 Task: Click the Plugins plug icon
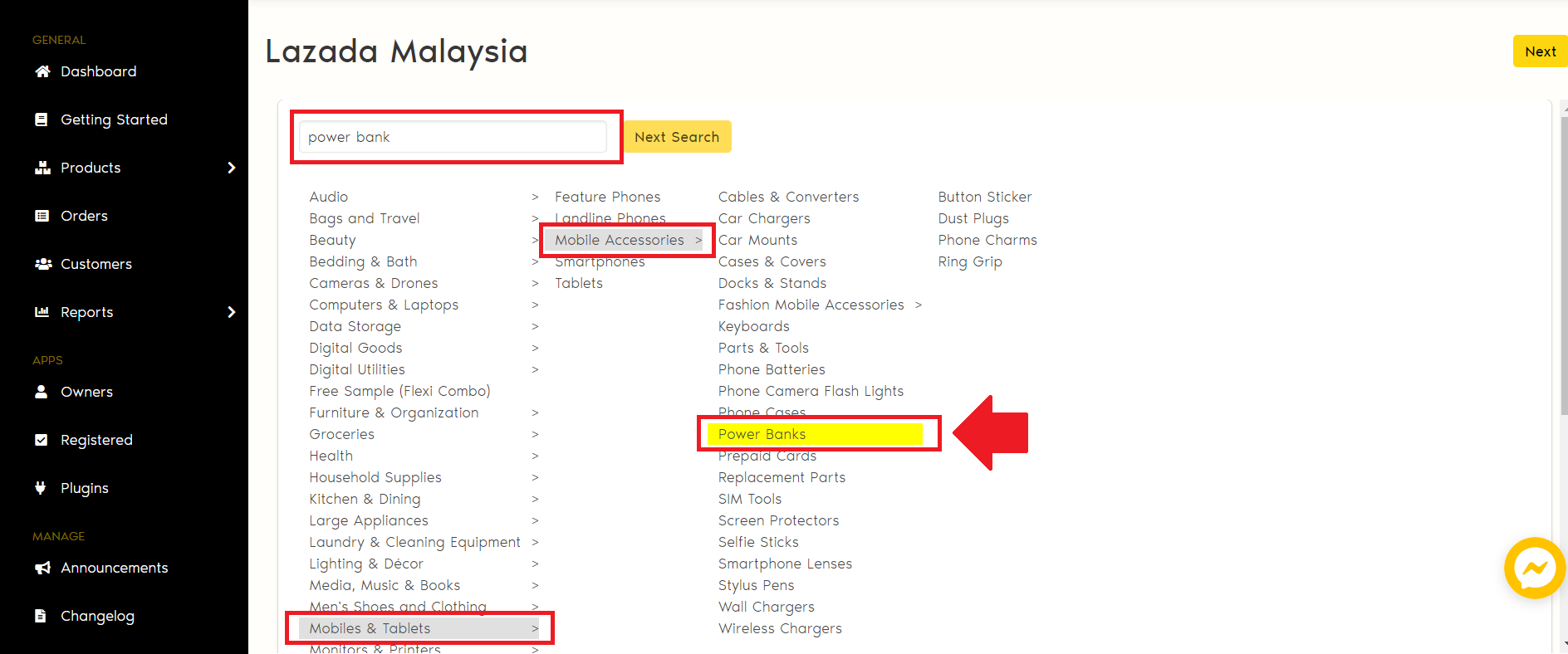coord(41,488)
